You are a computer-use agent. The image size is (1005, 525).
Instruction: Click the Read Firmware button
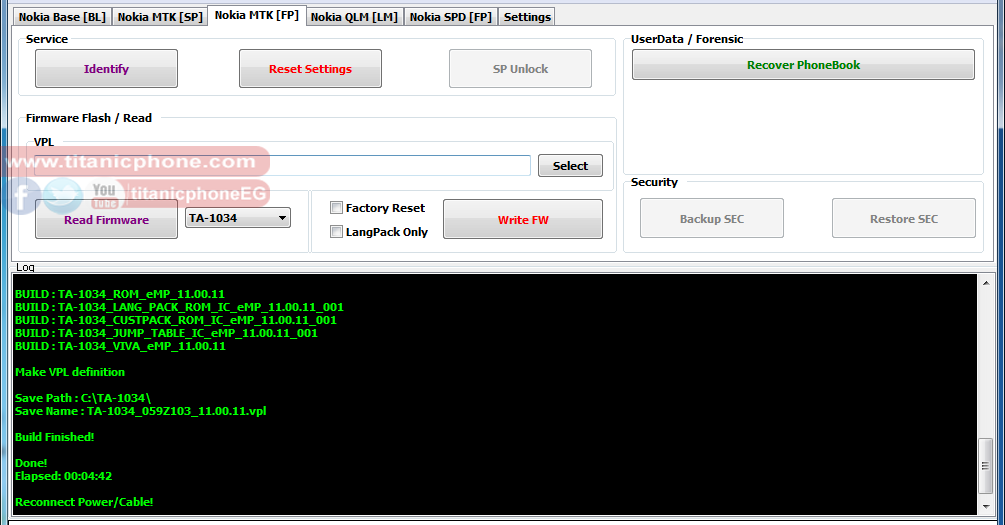pyautogui.click(x=106, y=219)
